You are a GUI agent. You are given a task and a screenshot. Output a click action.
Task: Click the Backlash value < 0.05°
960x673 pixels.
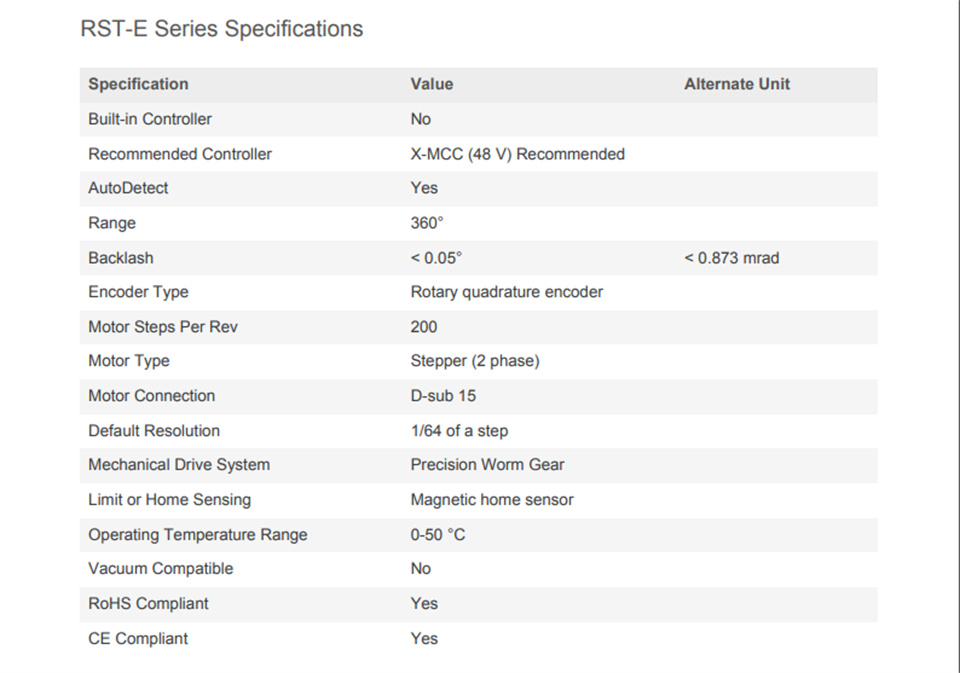pos(436,258)
